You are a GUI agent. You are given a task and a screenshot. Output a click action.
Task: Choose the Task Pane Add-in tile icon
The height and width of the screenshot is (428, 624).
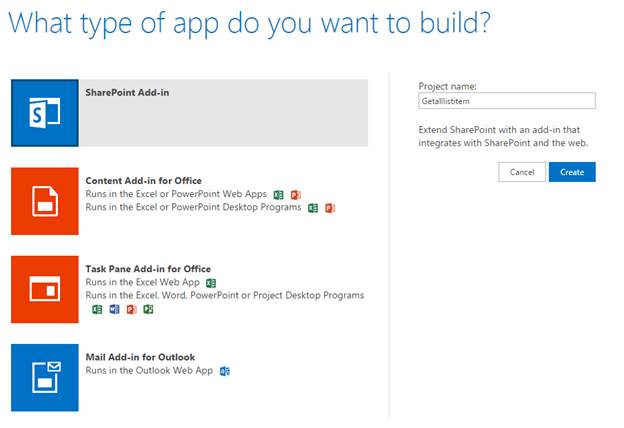[x=43, y=289]
